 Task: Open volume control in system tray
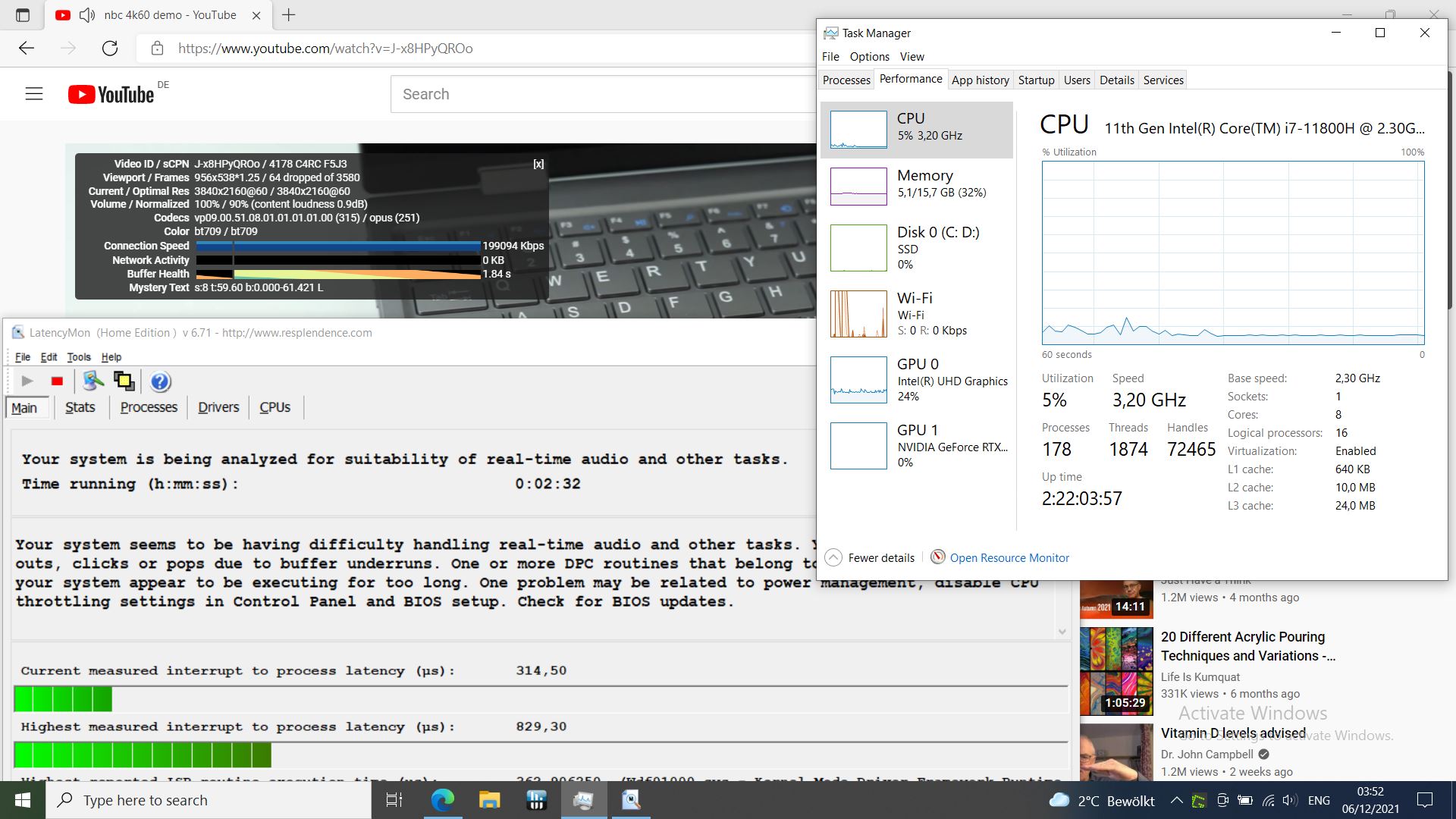coord(1289,800)
